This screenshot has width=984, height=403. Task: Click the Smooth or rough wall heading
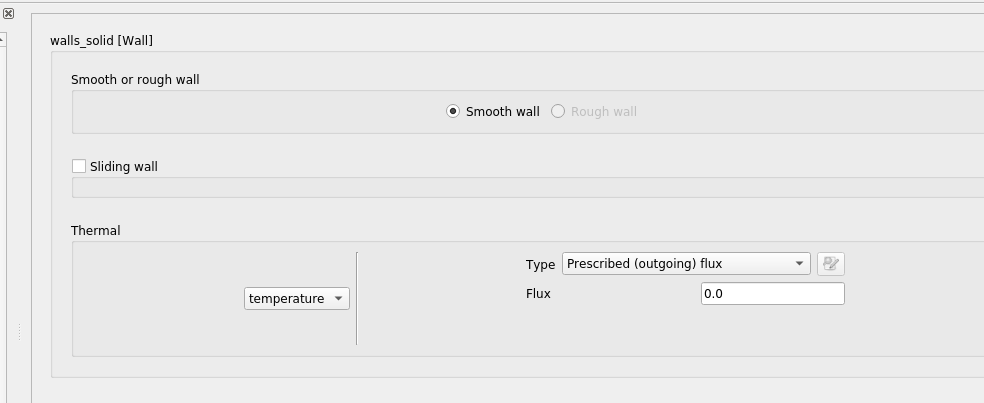click(x=135, y=80)
